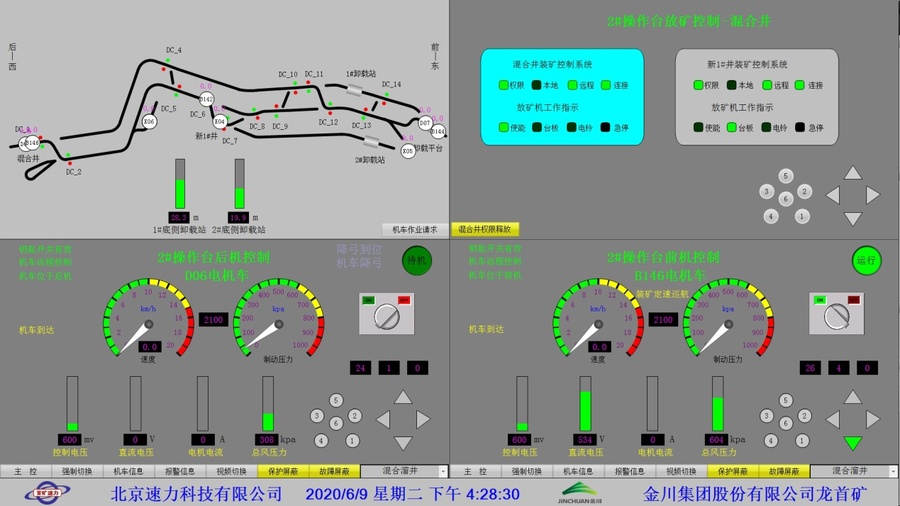Click down arrow in ore-drawing control panel
The image size is (900, 506).
pos(853,219)
